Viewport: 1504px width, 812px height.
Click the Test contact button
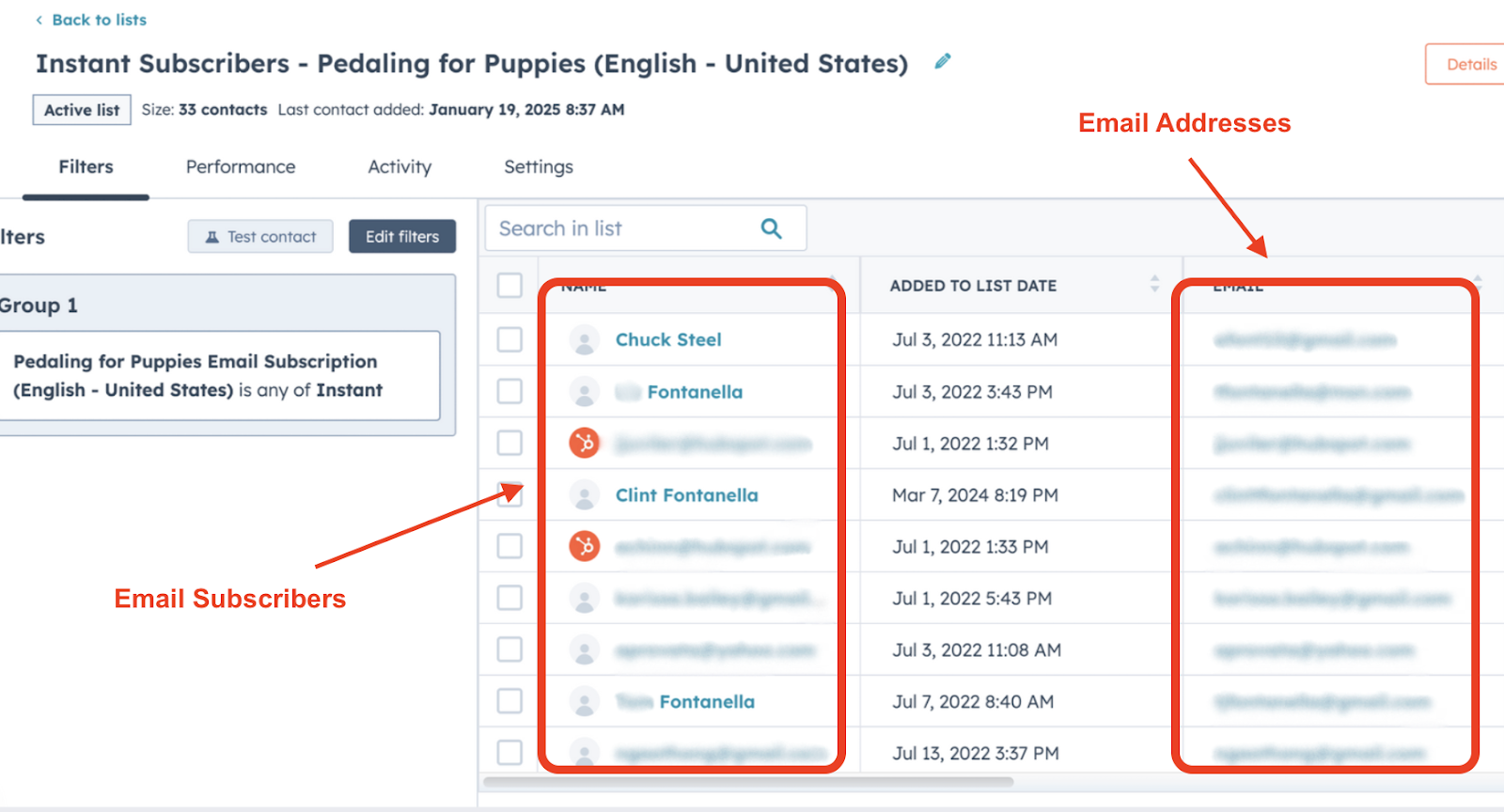point(260,237)
